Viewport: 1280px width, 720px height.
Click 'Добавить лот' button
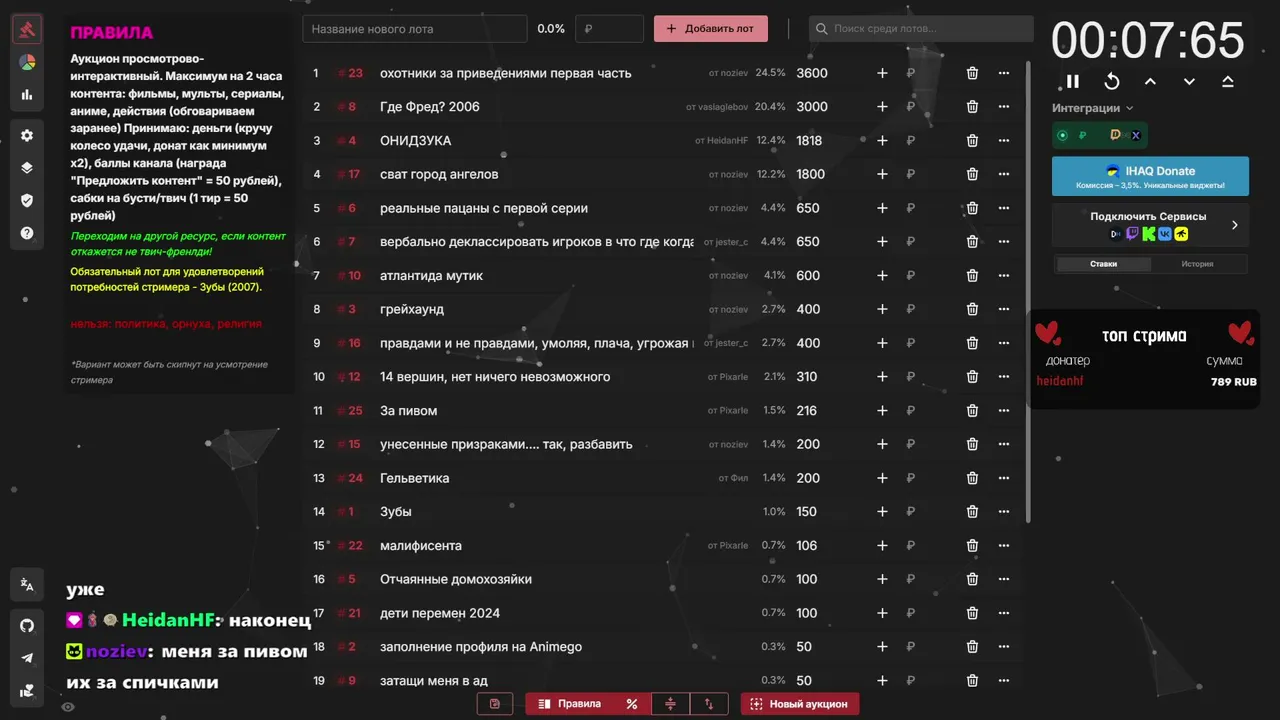(x=711, y=29)
